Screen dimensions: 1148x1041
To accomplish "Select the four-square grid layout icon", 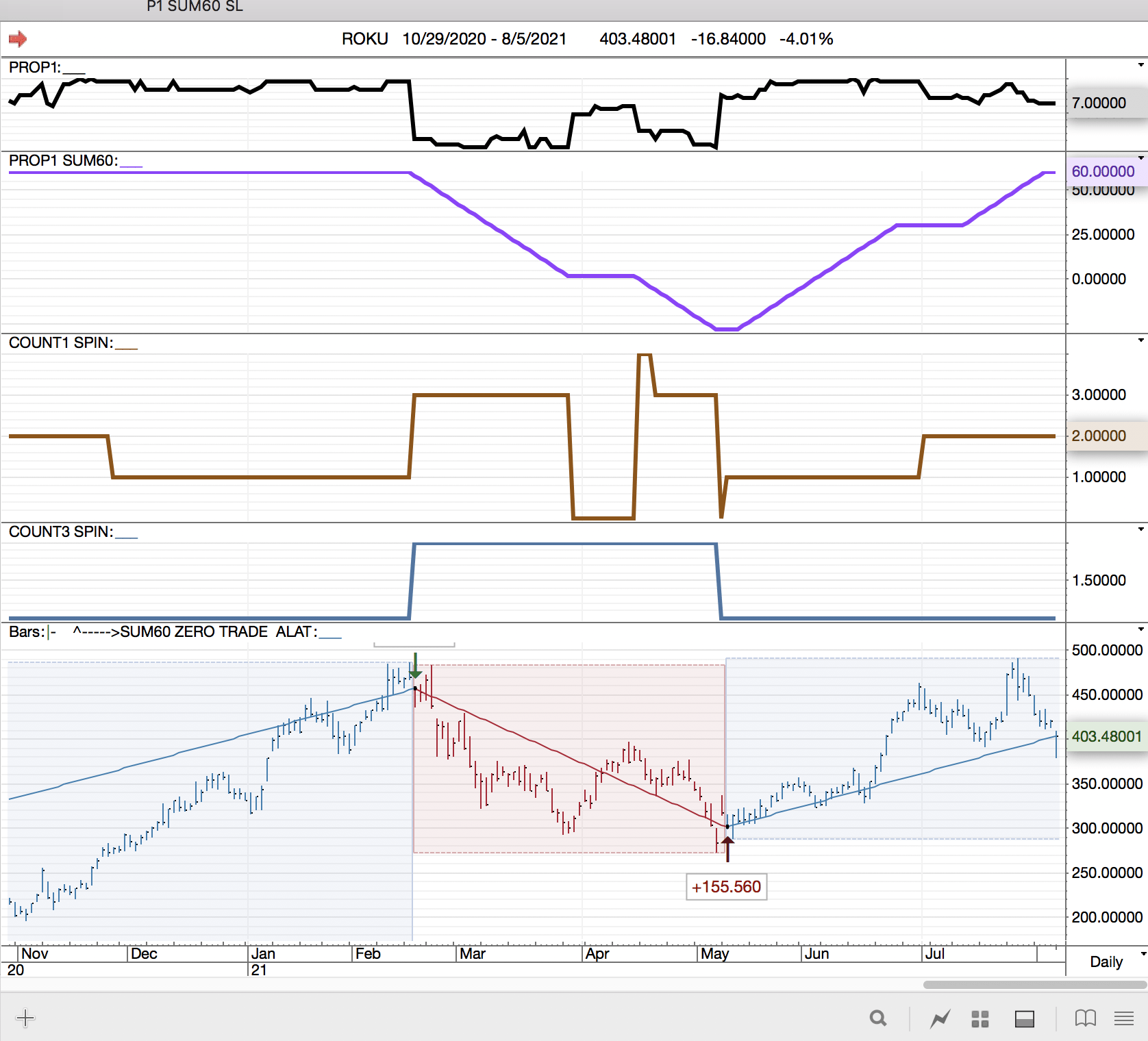I will pyautogui.click(x=980, y=1019).
